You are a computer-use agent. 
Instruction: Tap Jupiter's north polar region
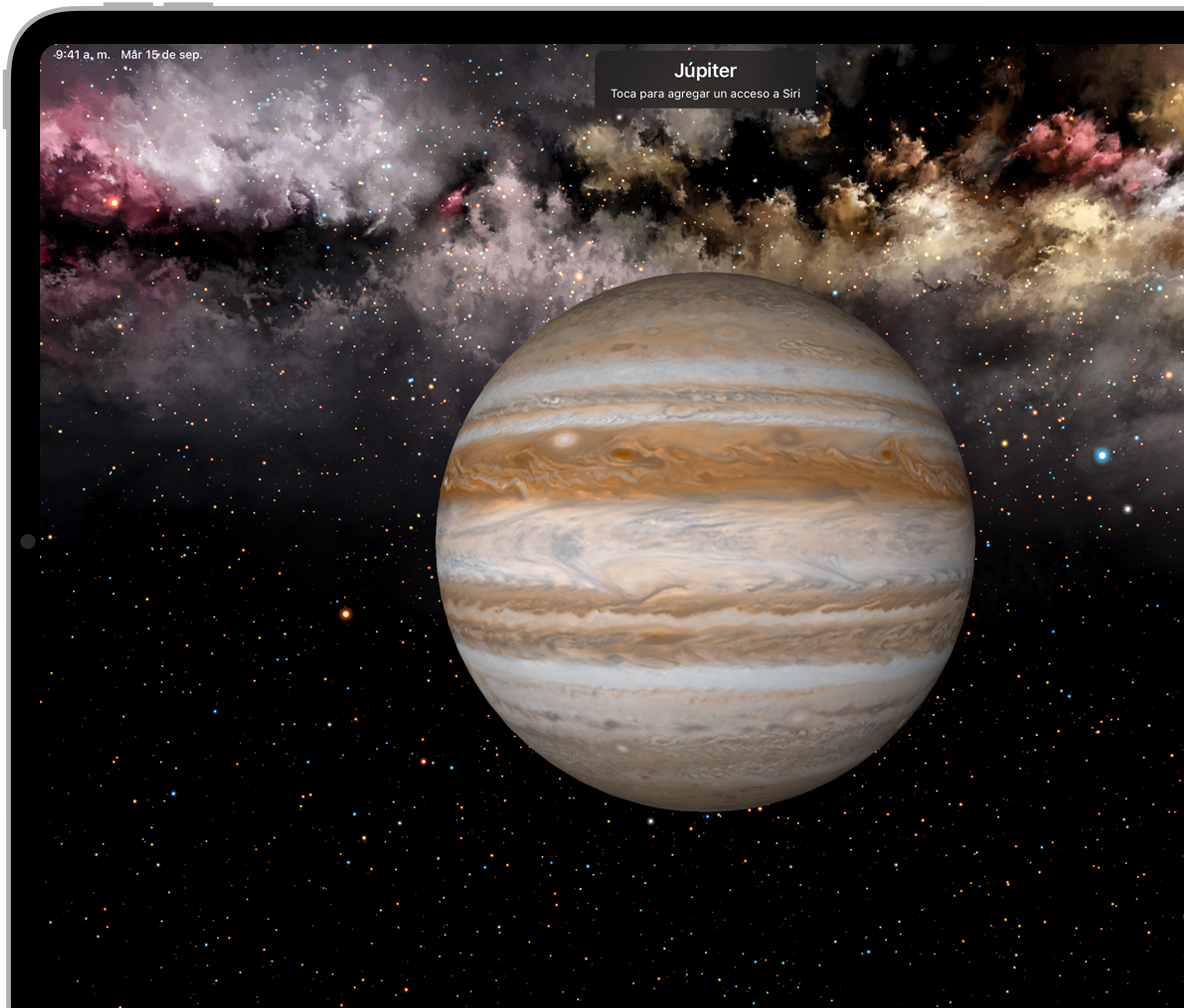click(x=705, y=310)
